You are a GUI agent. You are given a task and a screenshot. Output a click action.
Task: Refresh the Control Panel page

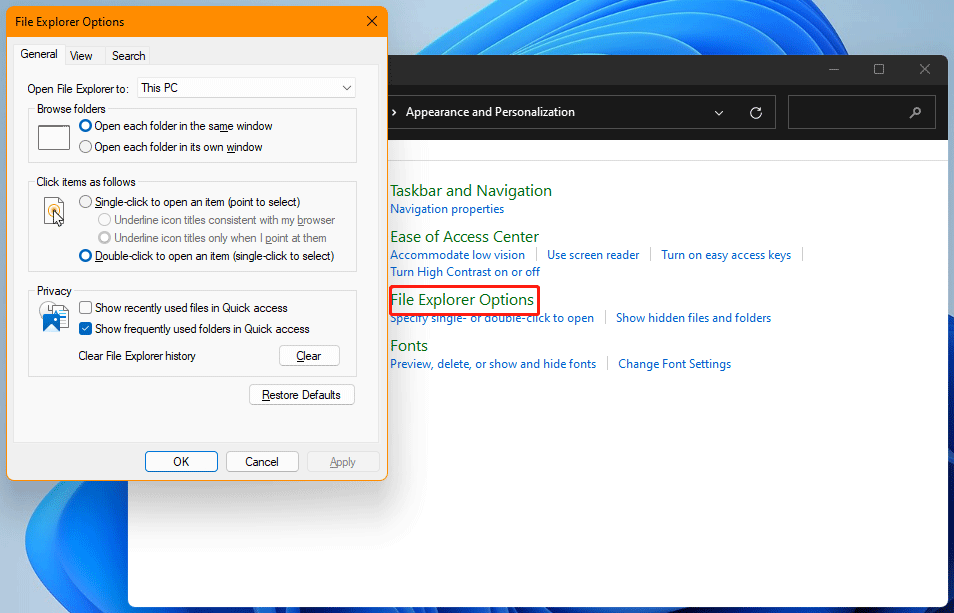coord(756,112)
